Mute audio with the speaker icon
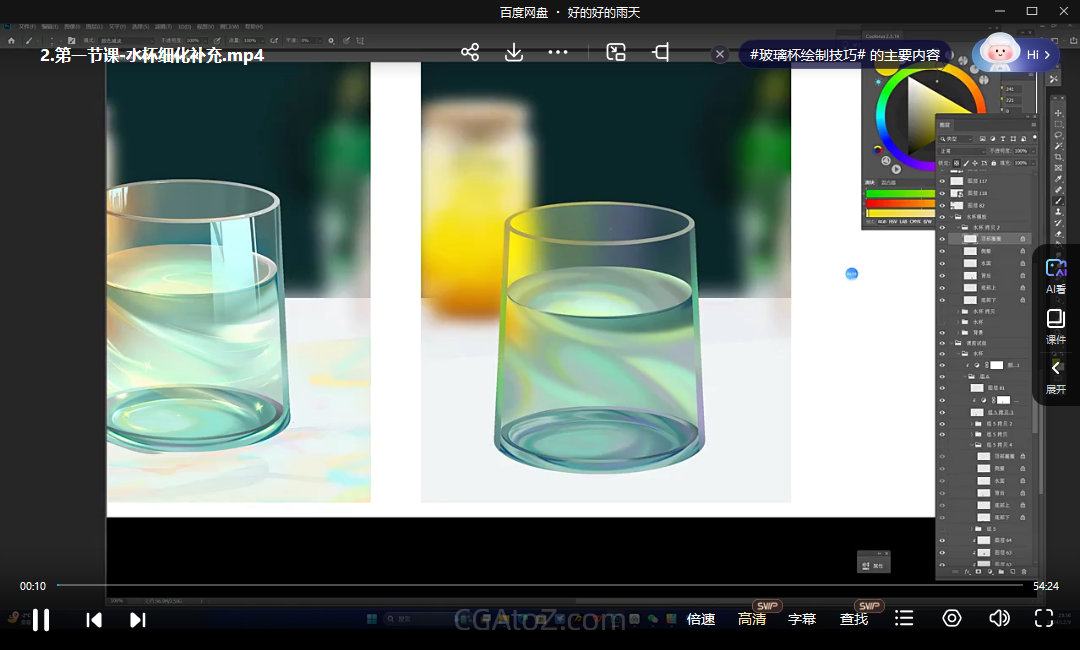The height and width of the screenshot is (650, 1080). (998, 619)
